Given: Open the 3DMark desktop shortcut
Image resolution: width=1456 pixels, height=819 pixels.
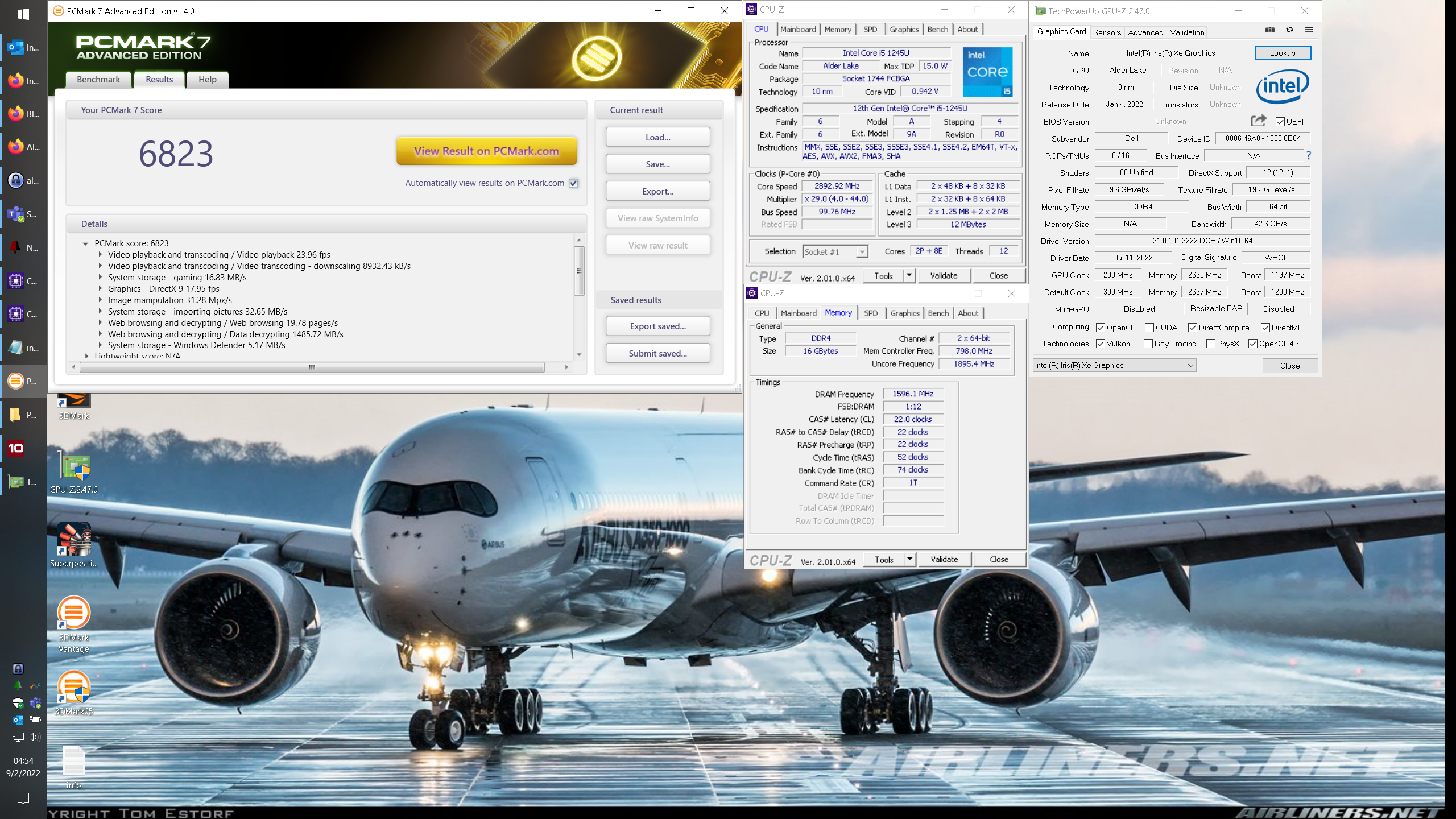Looking at the screenshot, I should 74,406.
